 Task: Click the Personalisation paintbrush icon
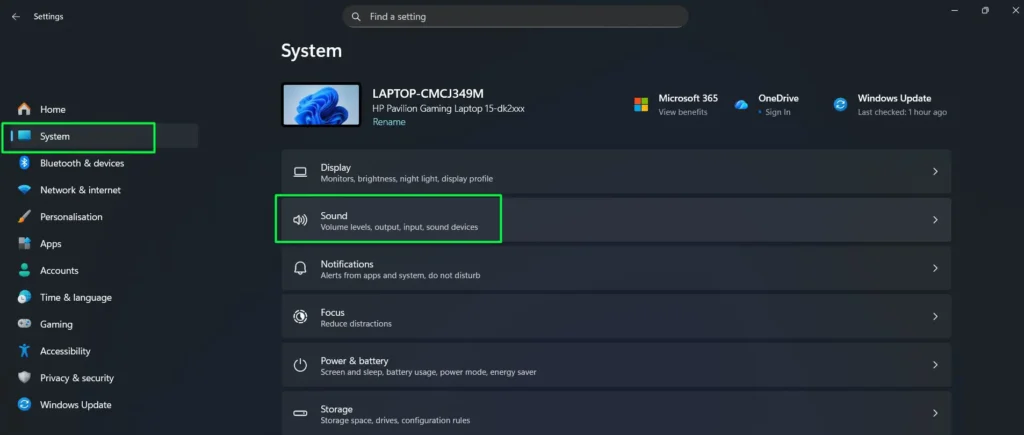(x=24, y=216)
